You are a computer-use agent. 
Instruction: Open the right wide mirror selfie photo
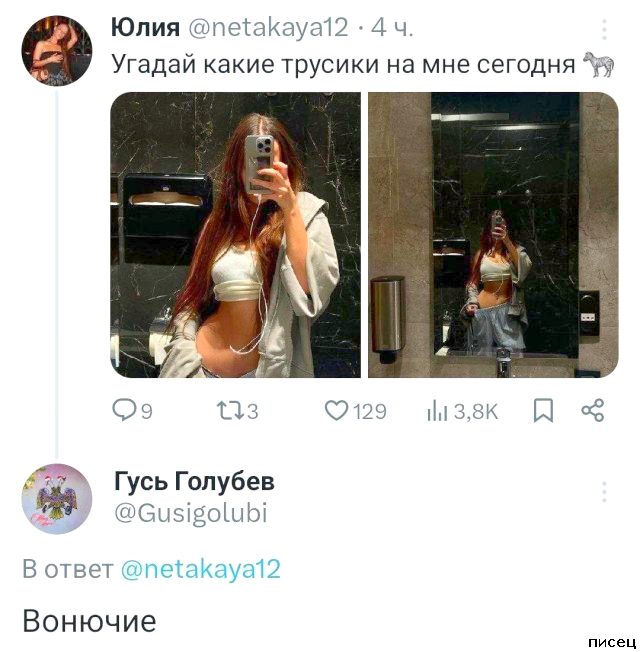pos(493,235)
